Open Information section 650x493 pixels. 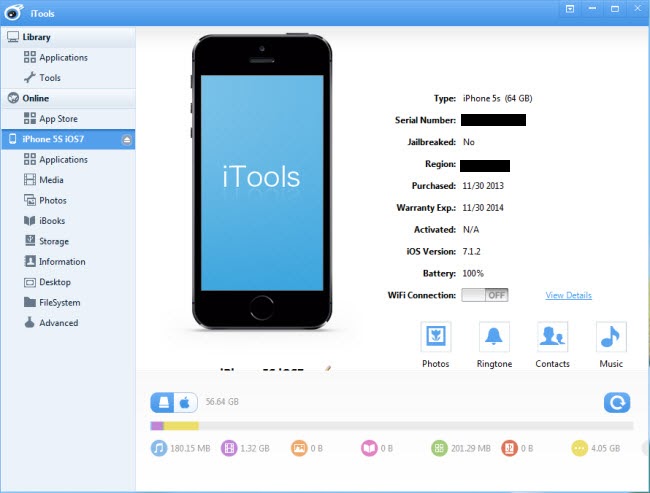pyautogui.click(x=55, y=262)
